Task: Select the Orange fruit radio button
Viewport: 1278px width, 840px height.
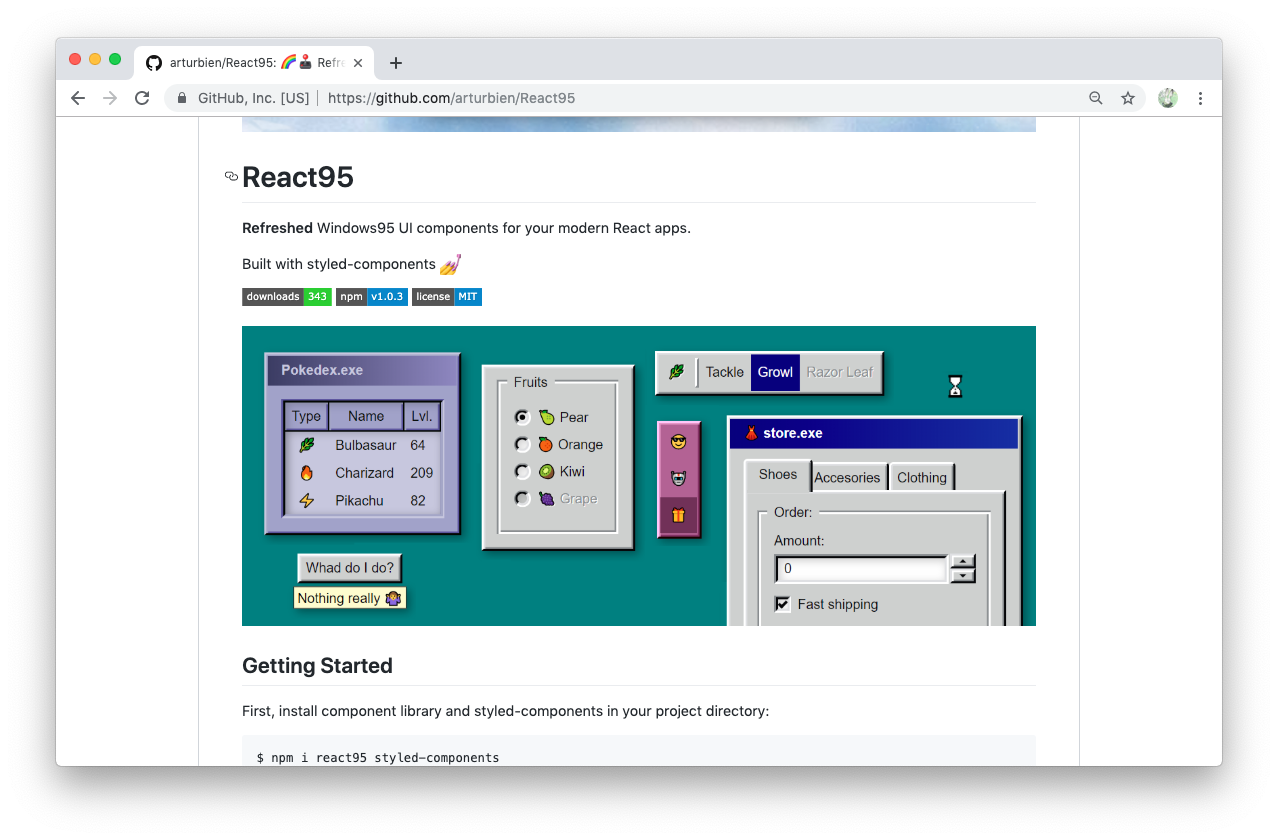Action: [x=522, y=444]
